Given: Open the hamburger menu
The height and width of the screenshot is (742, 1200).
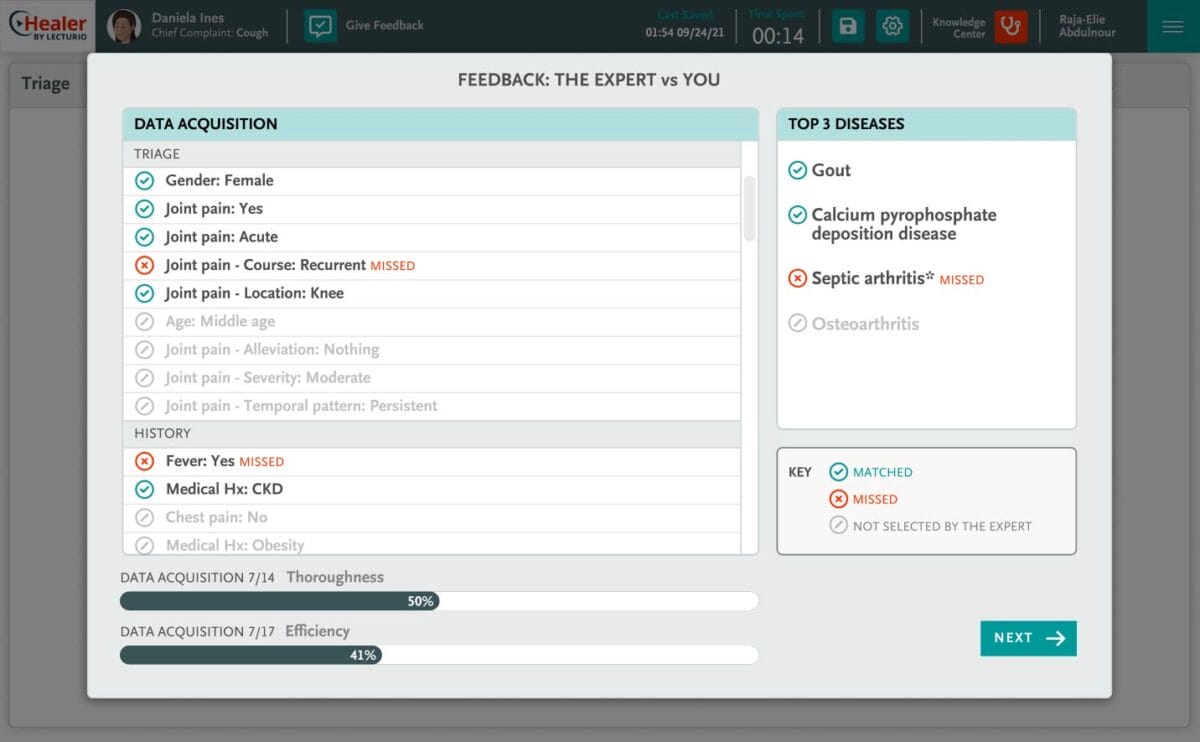Looking at the screenshot, I should (x=1173, y=26).
